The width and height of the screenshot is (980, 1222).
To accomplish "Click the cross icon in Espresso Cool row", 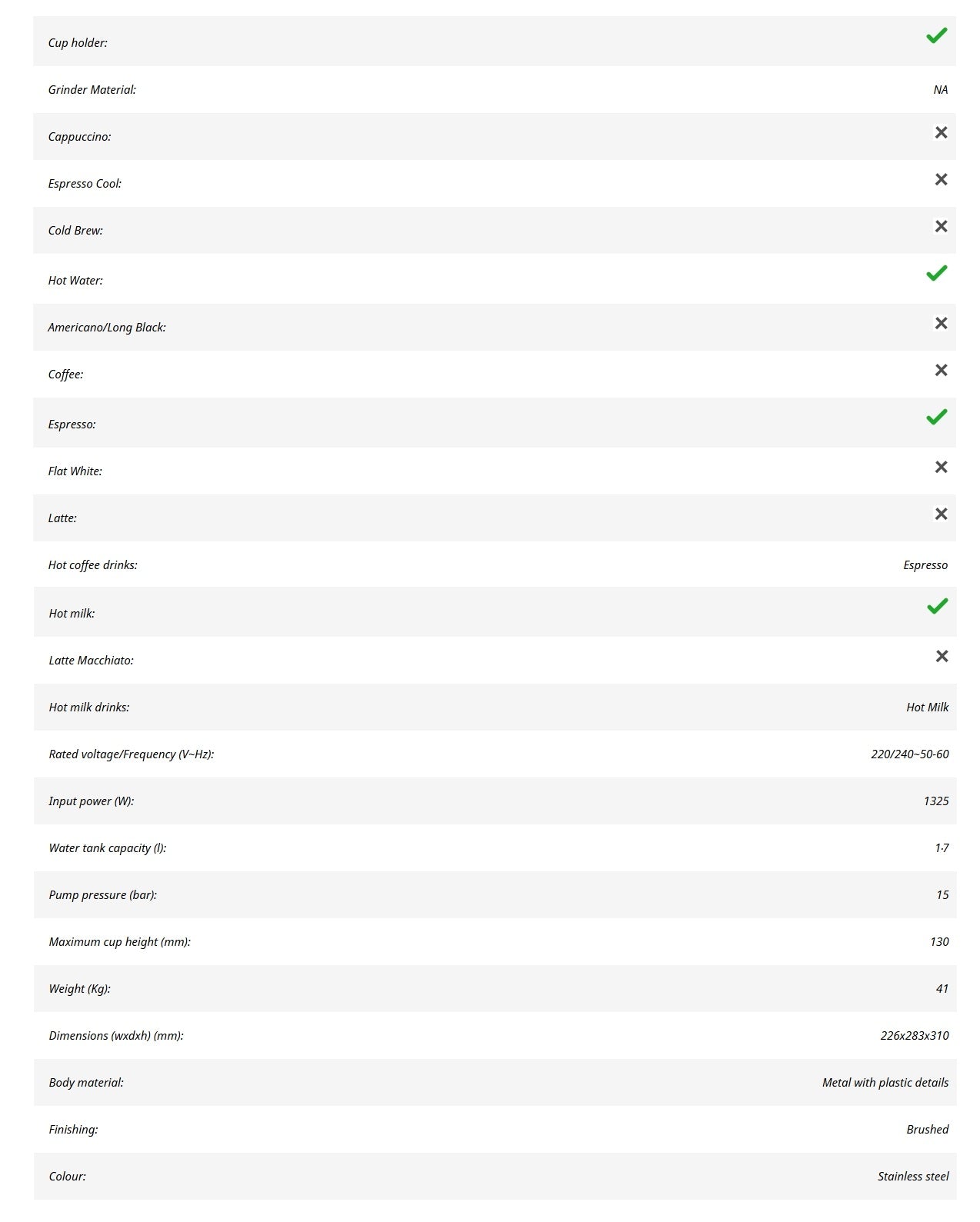I will coord(941,180).
